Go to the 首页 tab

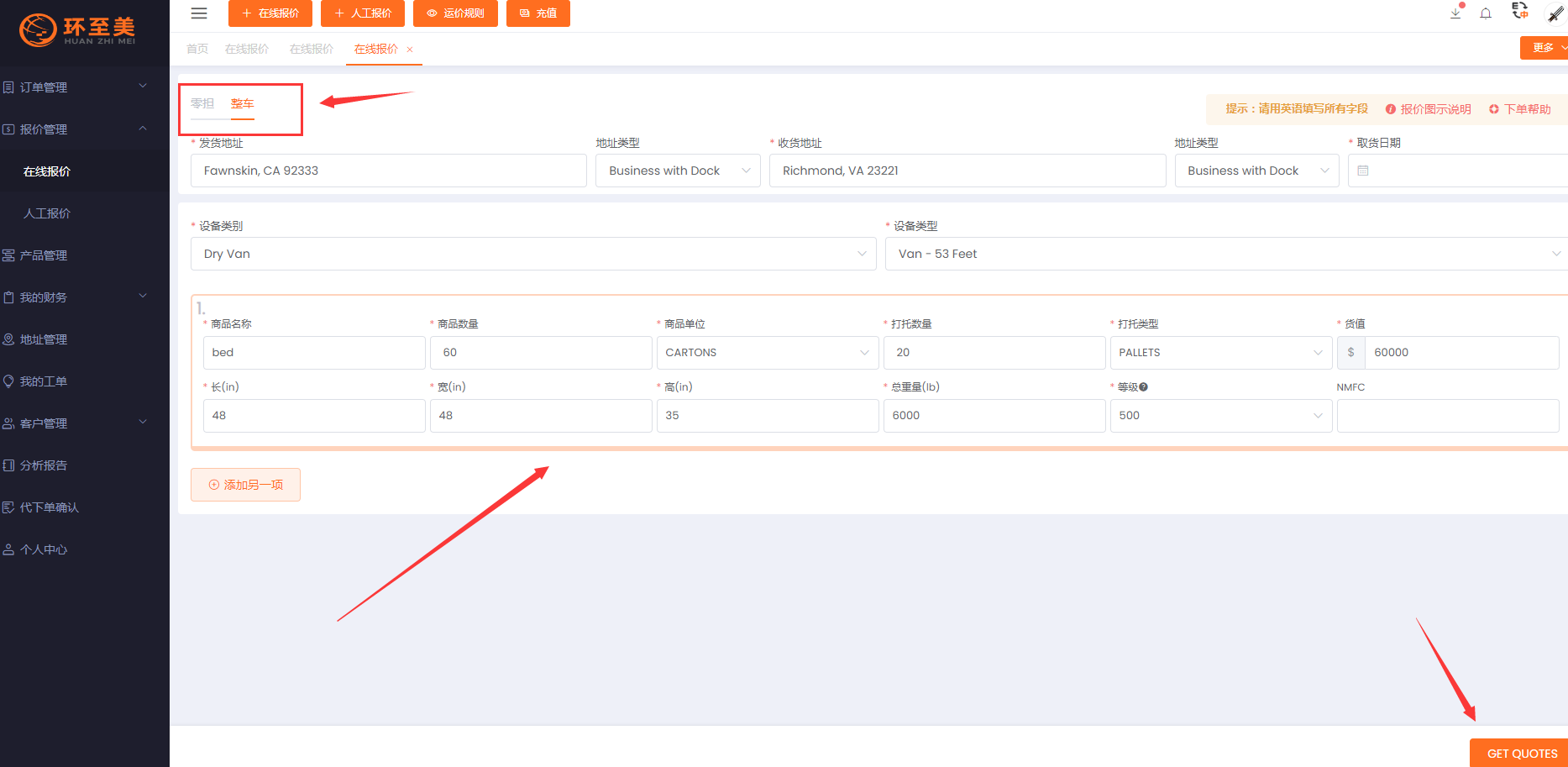coord(197,49)
